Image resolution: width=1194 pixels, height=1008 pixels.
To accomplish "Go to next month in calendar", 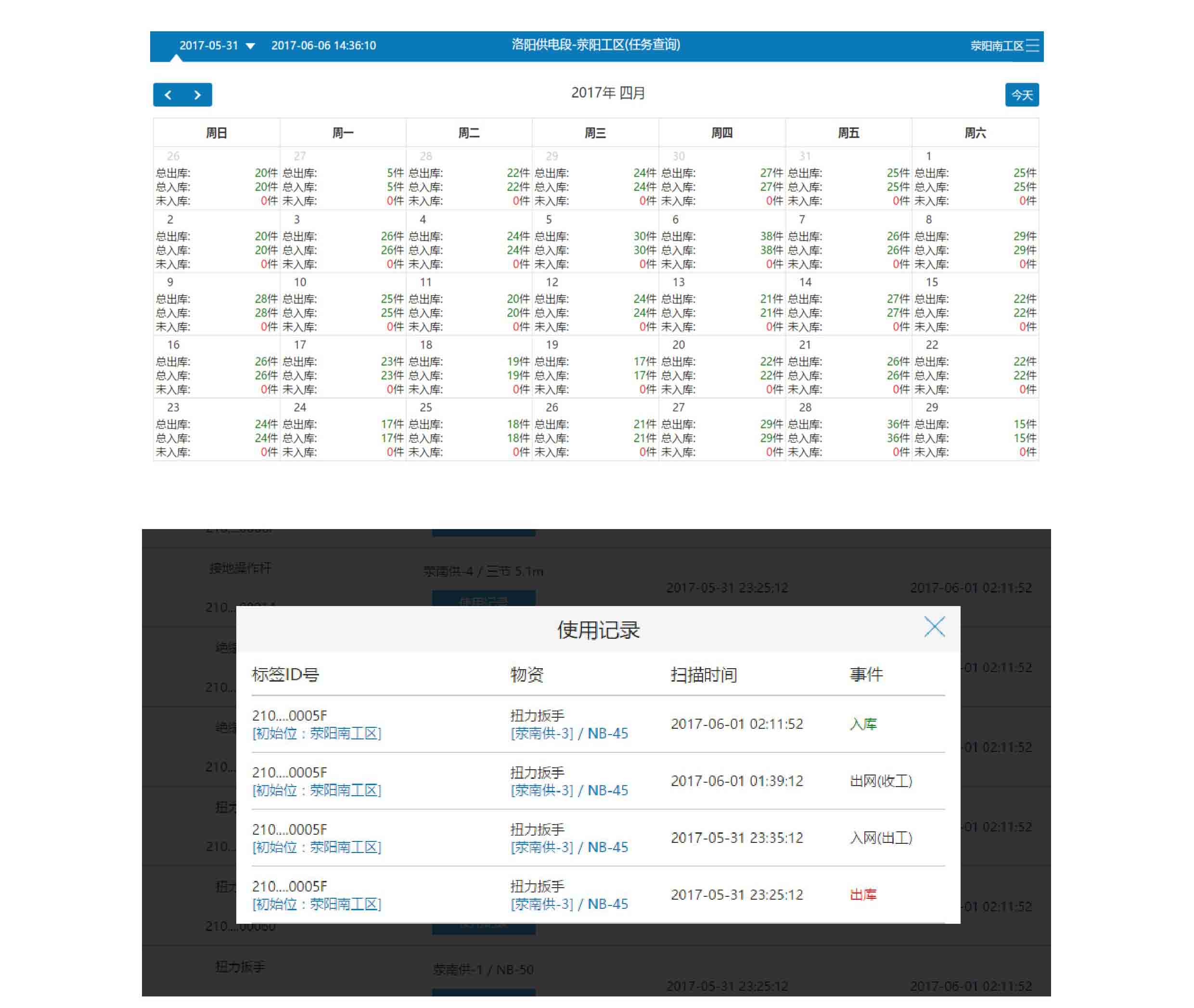I will [x=198, y=95].
